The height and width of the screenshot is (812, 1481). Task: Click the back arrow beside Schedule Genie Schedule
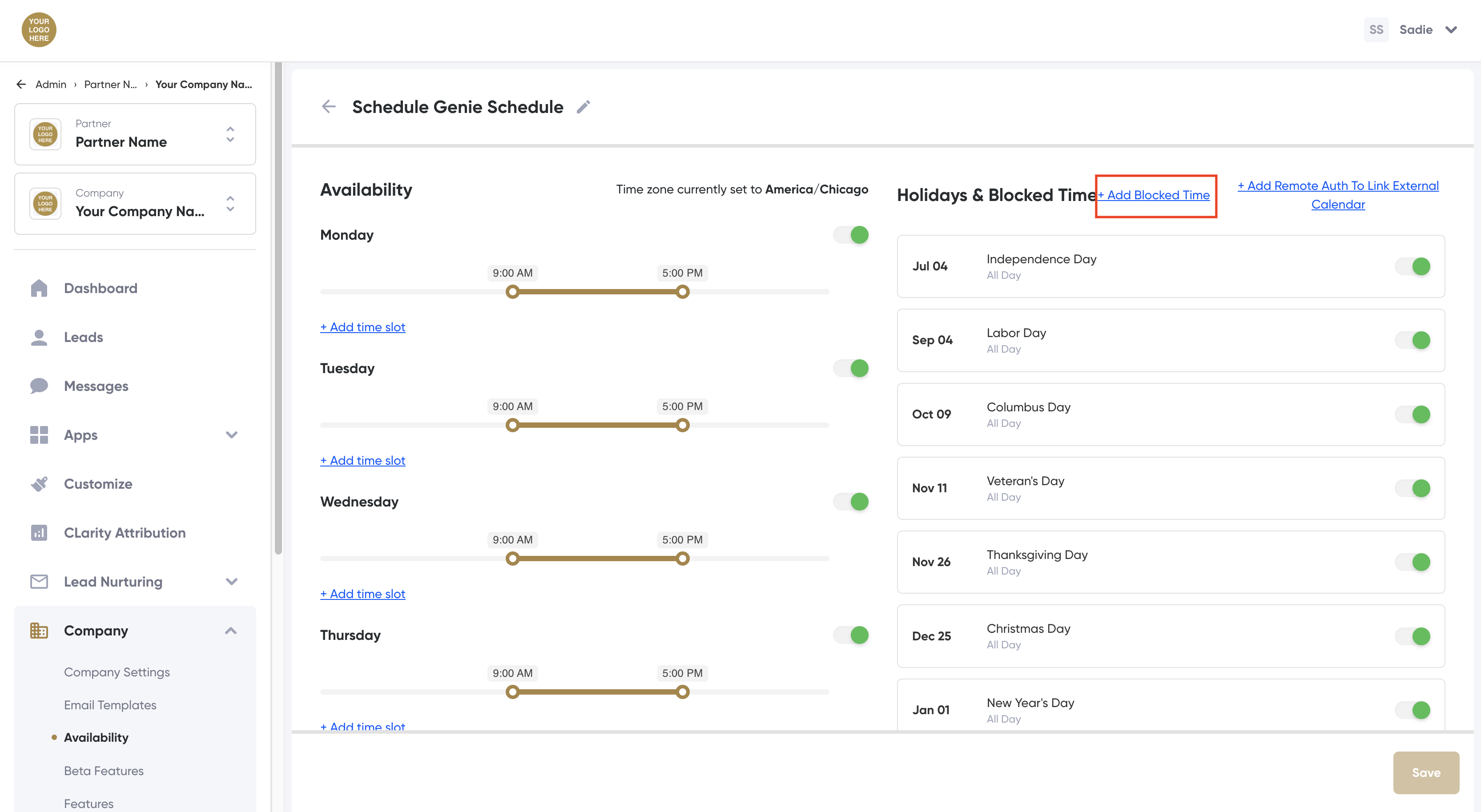tap(328, 106)
